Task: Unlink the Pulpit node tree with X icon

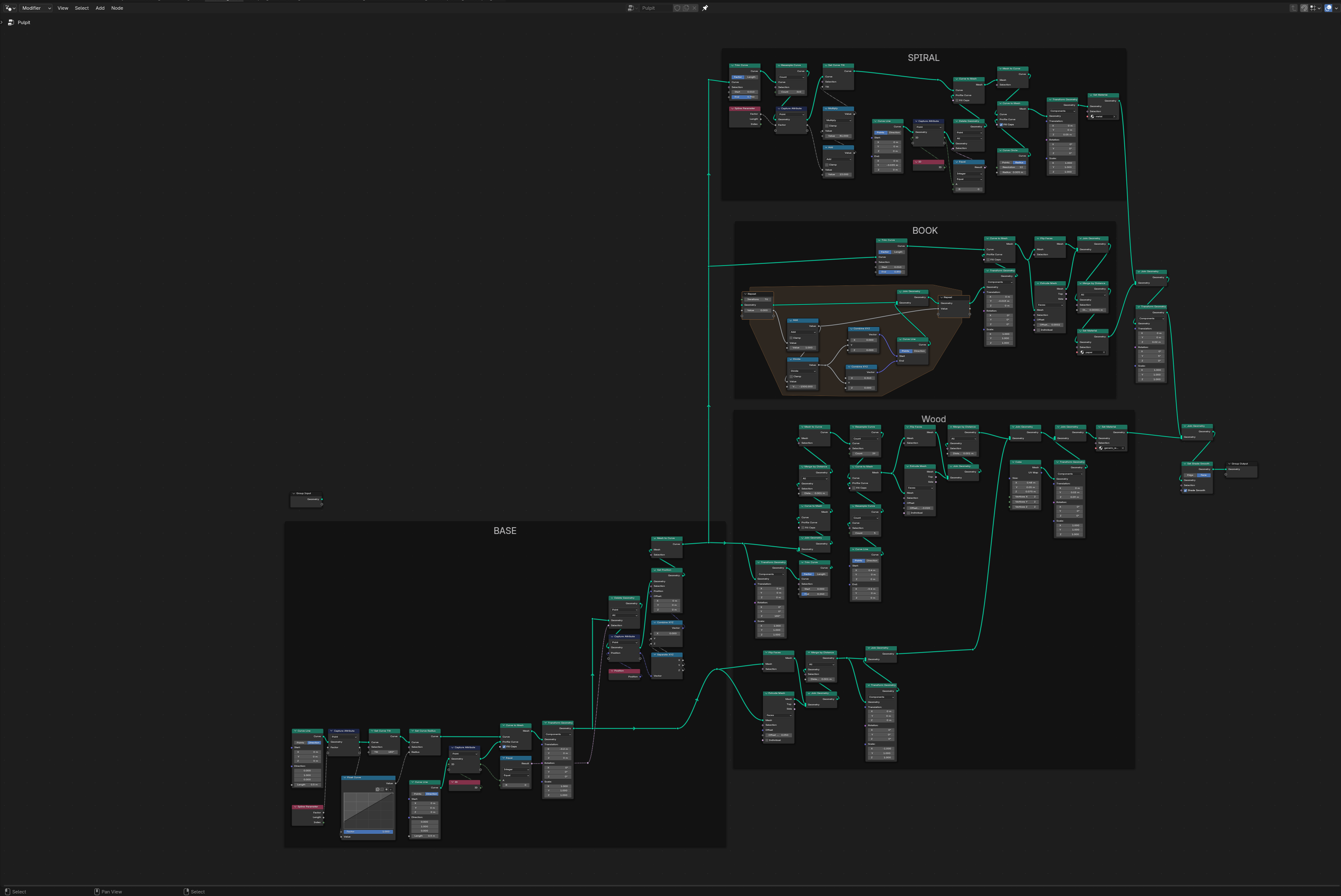Action: [x=695, y=8]
